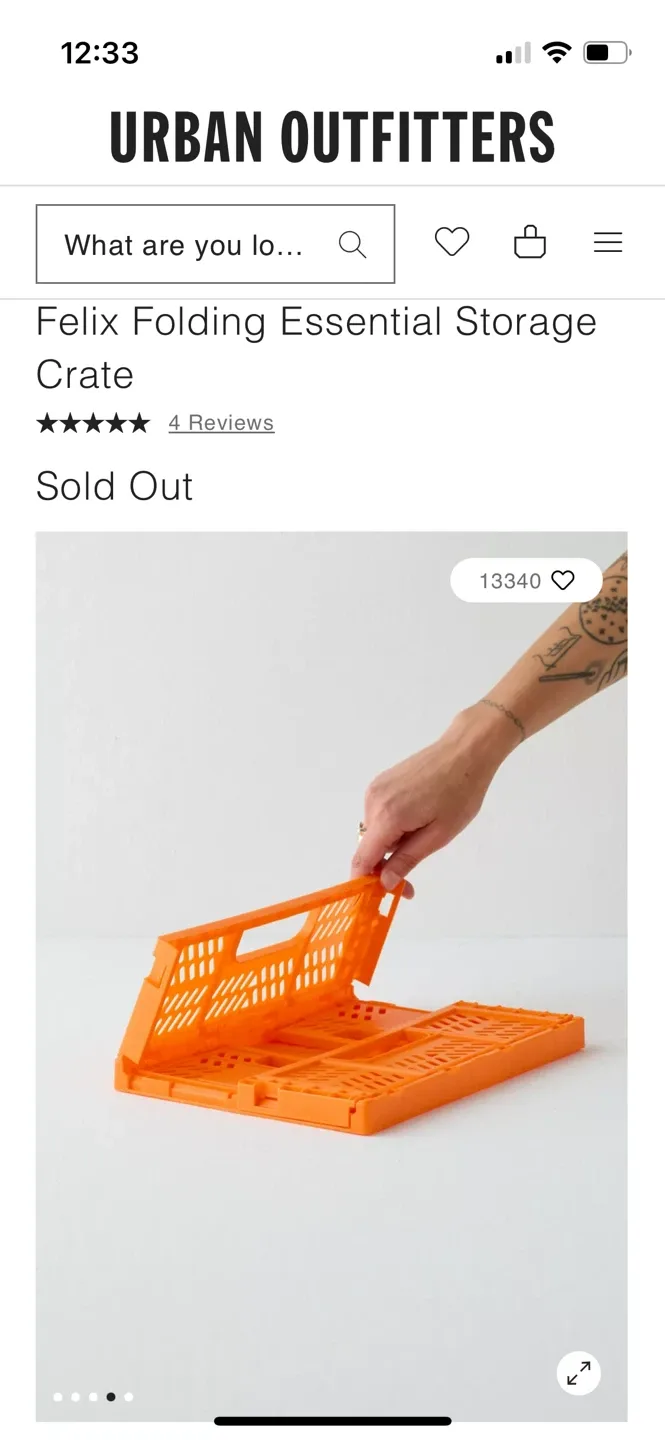Select the first image carousel dot
Screen dimensions: 665x1440
pyautogui.click(x=58, y=1397)
